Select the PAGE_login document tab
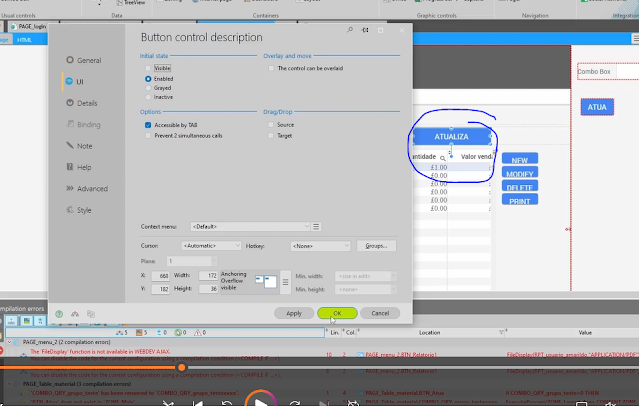The height and width of the screenshot is (406, 639). click(29, 26)
